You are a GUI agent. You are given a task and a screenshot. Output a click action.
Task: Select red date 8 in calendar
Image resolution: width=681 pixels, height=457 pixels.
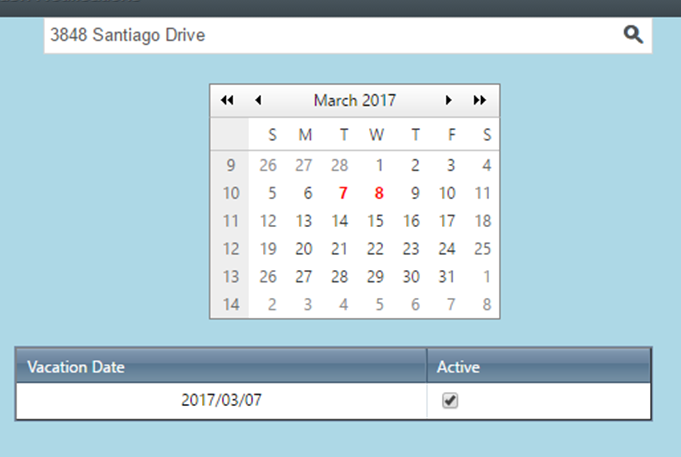coord(379,193)
